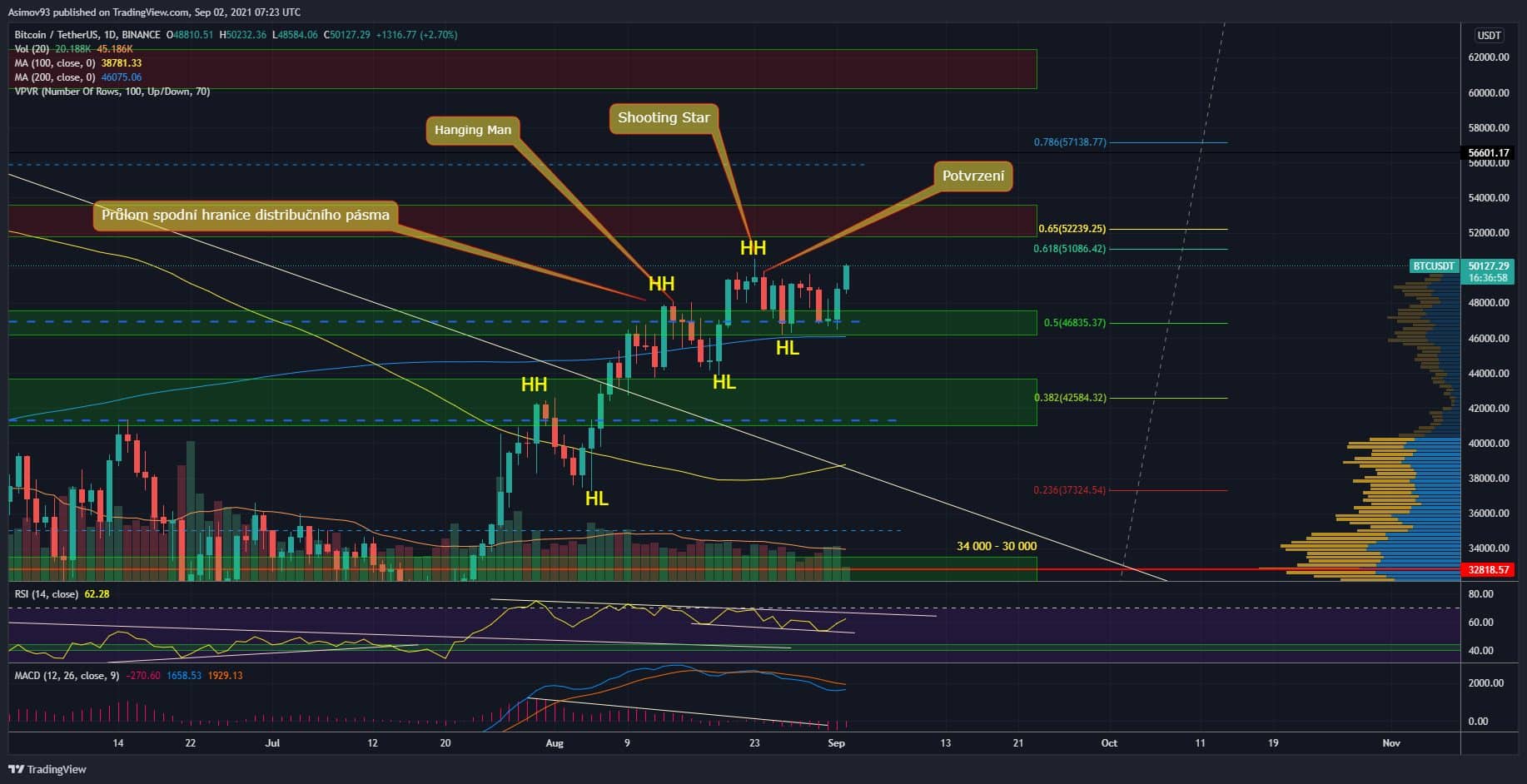This screenshot has width=1527, height=784.
Task: Click the 0.5(46835.37) Fibonacci level label
Action: [1075, 323]
